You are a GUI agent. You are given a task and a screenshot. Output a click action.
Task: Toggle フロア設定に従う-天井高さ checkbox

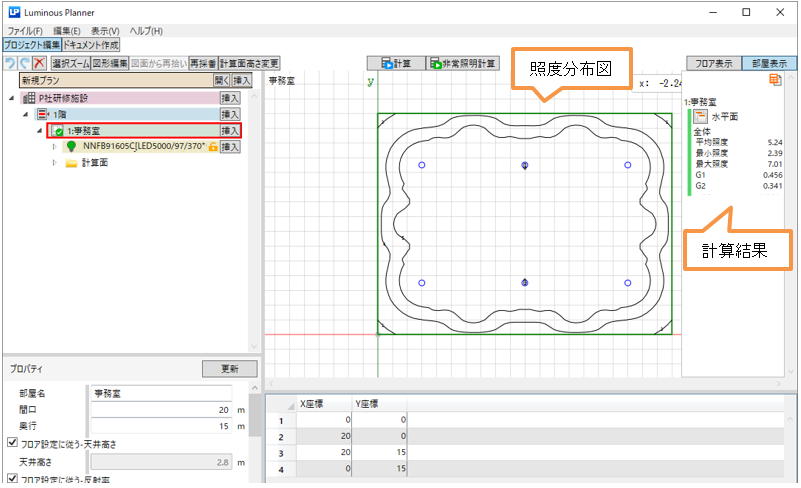point(11,444)
